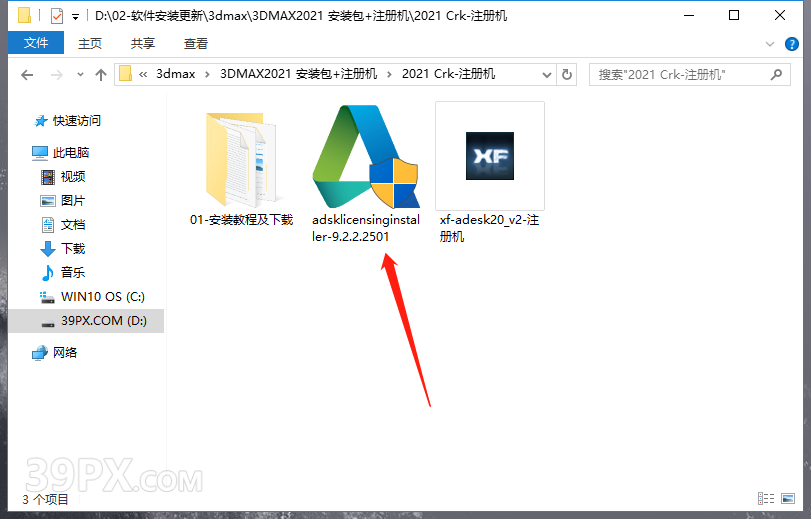Image resolution: width=811 pixels, height=519 pixels.
Task: Click the search magnifier icon
Action: pos(776,75)
